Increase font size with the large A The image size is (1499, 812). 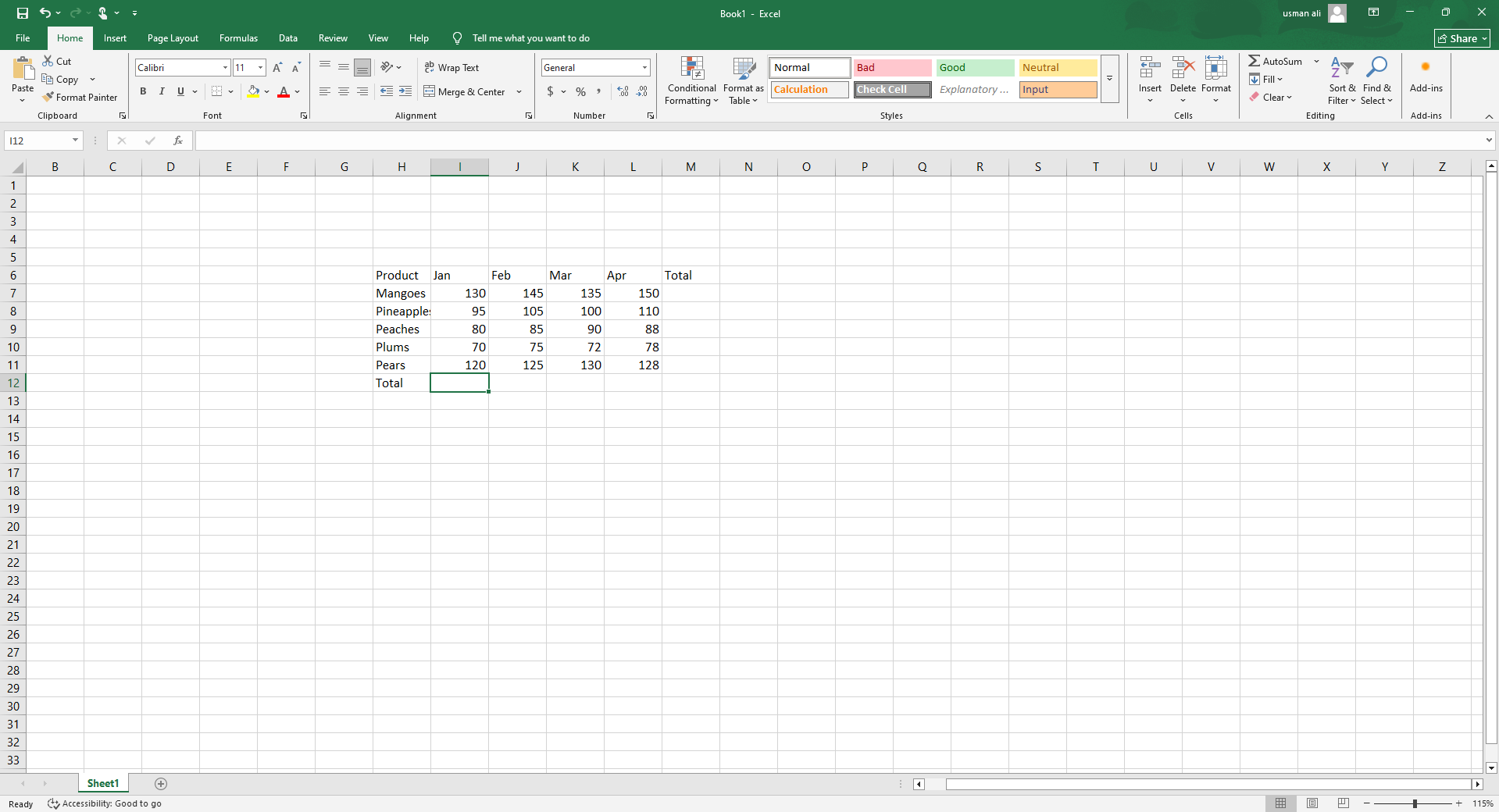[x=277, y=68]
